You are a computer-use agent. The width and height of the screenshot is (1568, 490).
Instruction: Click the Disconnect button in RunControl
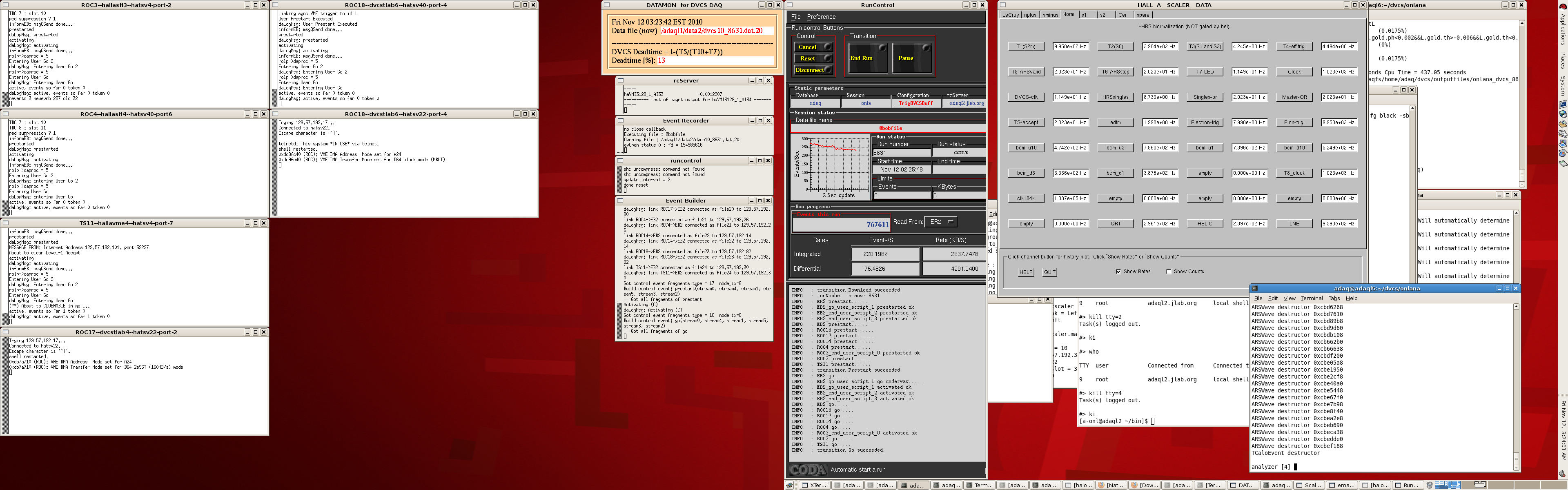pos(813,70)
